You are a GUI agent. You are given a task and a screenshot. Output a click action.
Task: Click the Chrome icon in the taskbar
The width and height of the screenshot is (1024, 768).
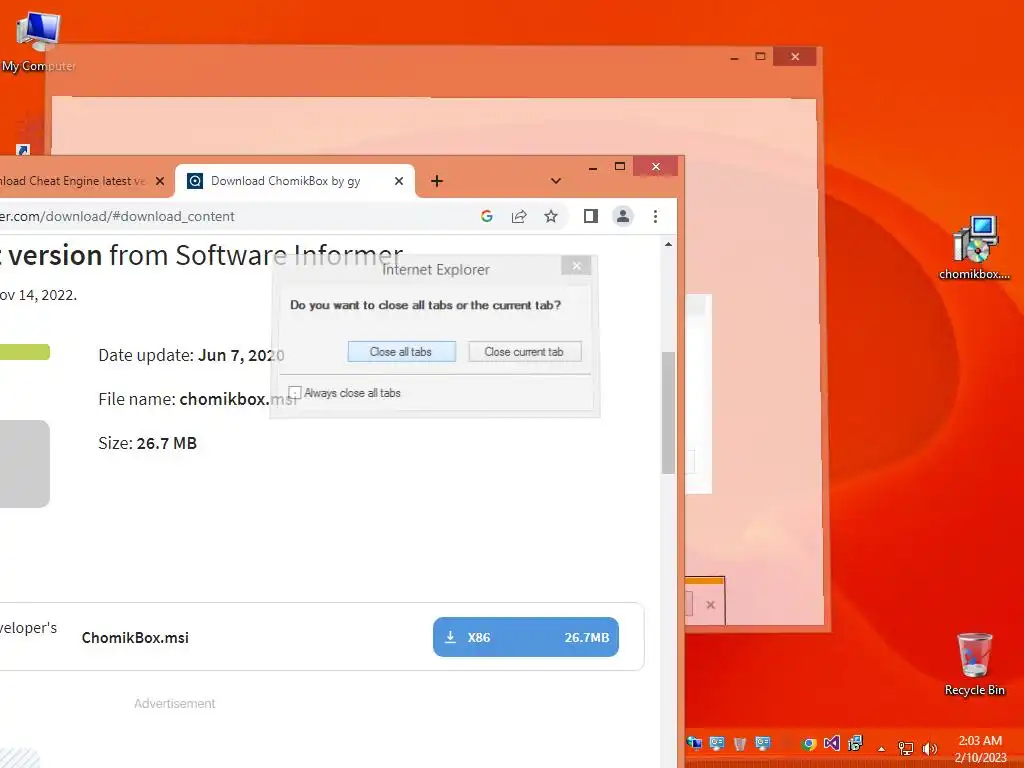(808, 744)
